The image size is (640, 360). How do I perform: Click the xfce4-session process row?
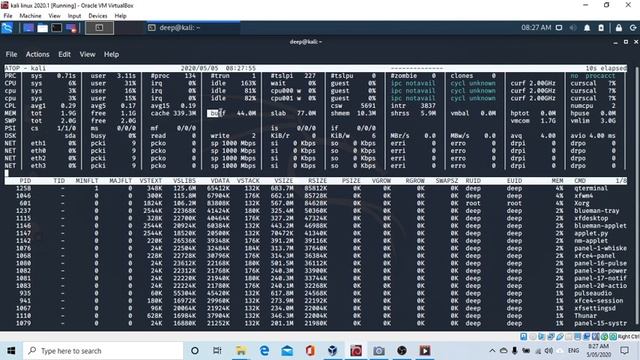pos(316,301)
